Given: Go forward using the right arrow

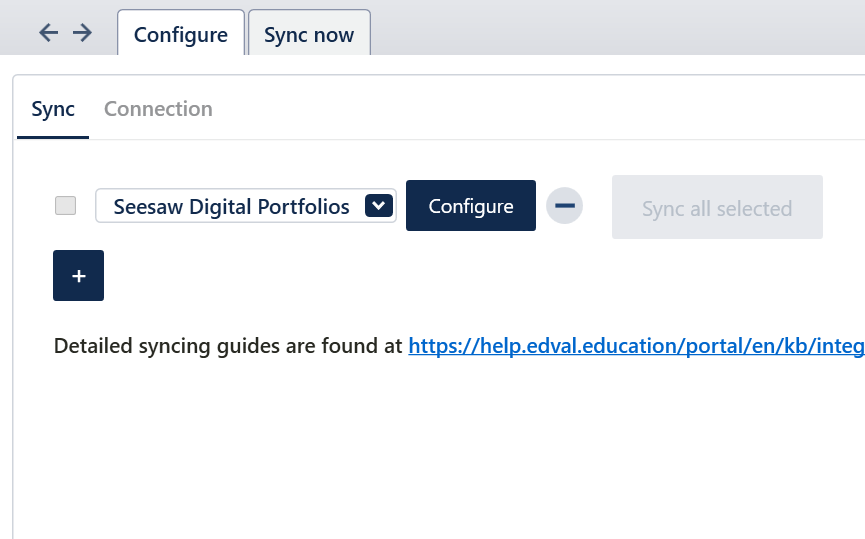Looking at the screenshot, I should (x=82, y=33).
